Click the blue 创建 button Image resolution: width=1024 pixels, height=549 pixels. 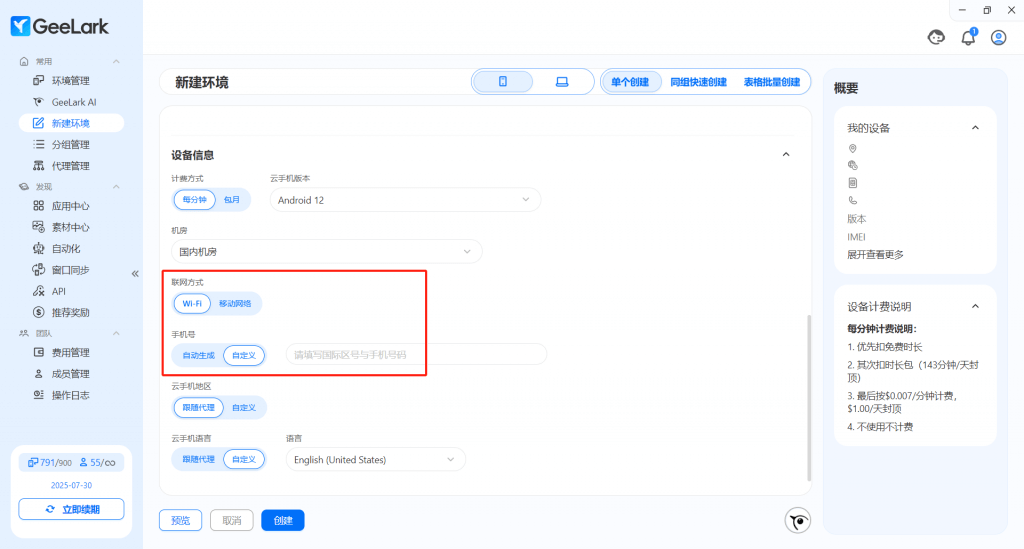tap(283, 520)
